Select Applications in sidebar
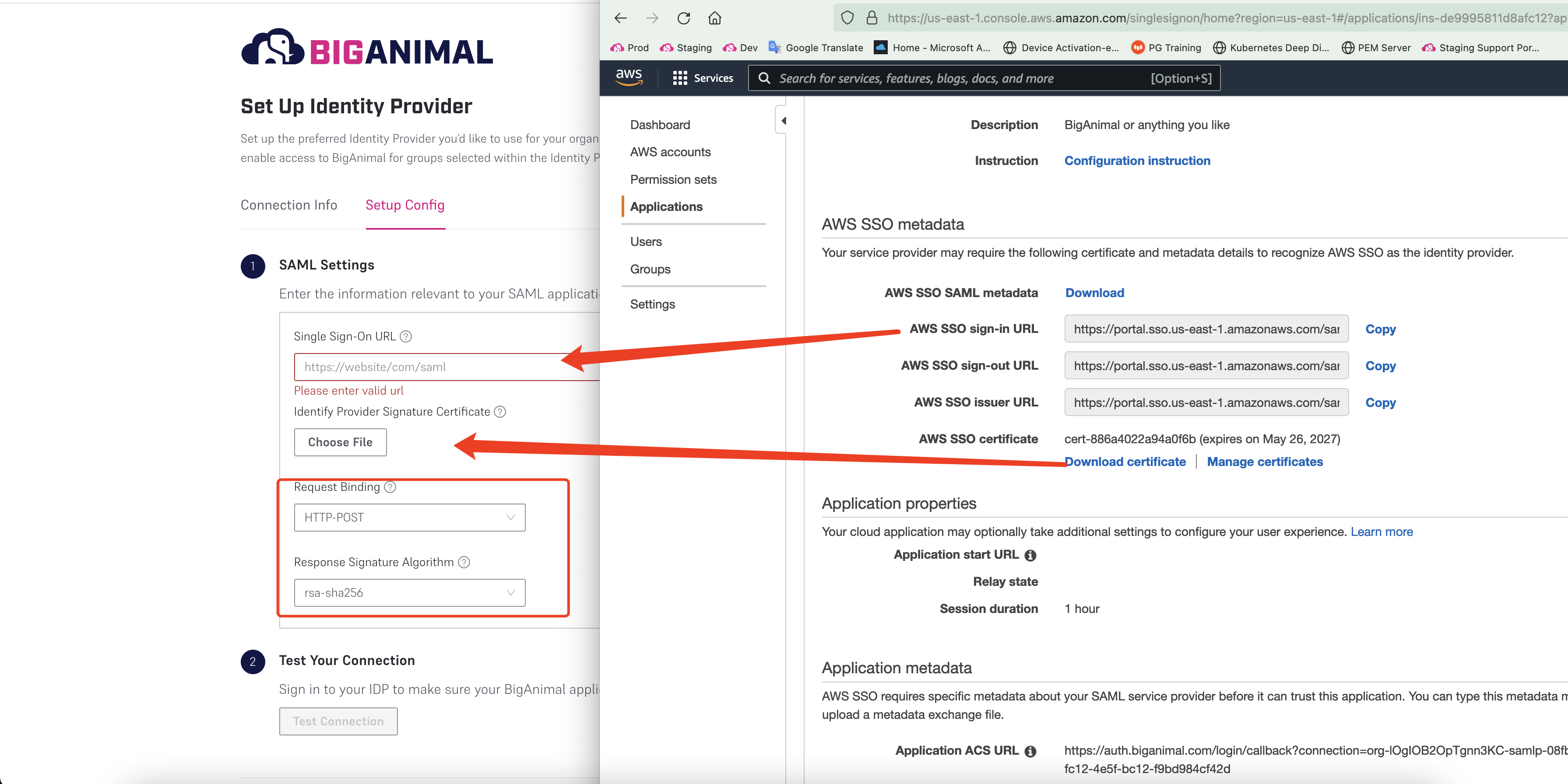Screen dimensions: 1568x784 point(666,207)
